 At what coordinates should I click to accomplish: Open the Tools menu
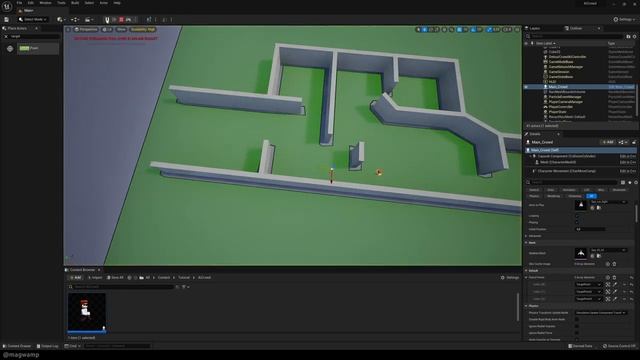pos(61,3)
